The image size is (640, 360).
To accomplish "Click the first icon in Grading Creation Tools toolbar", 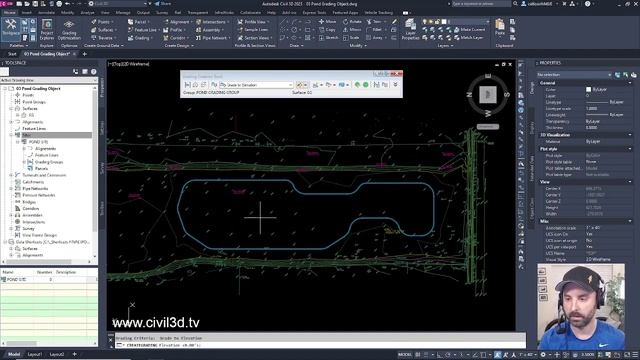I will [187, 84].
